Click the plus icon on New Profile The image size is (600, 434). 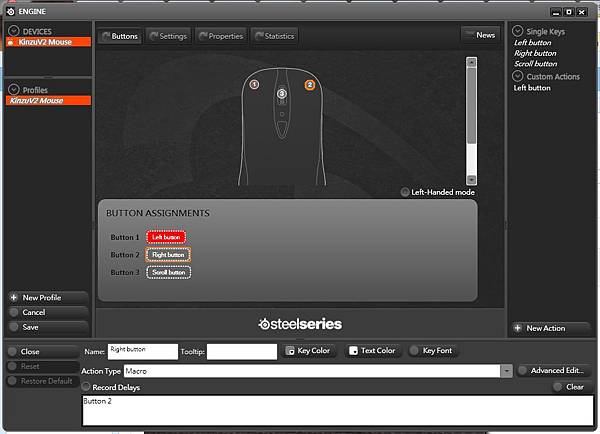pos(14,297)
